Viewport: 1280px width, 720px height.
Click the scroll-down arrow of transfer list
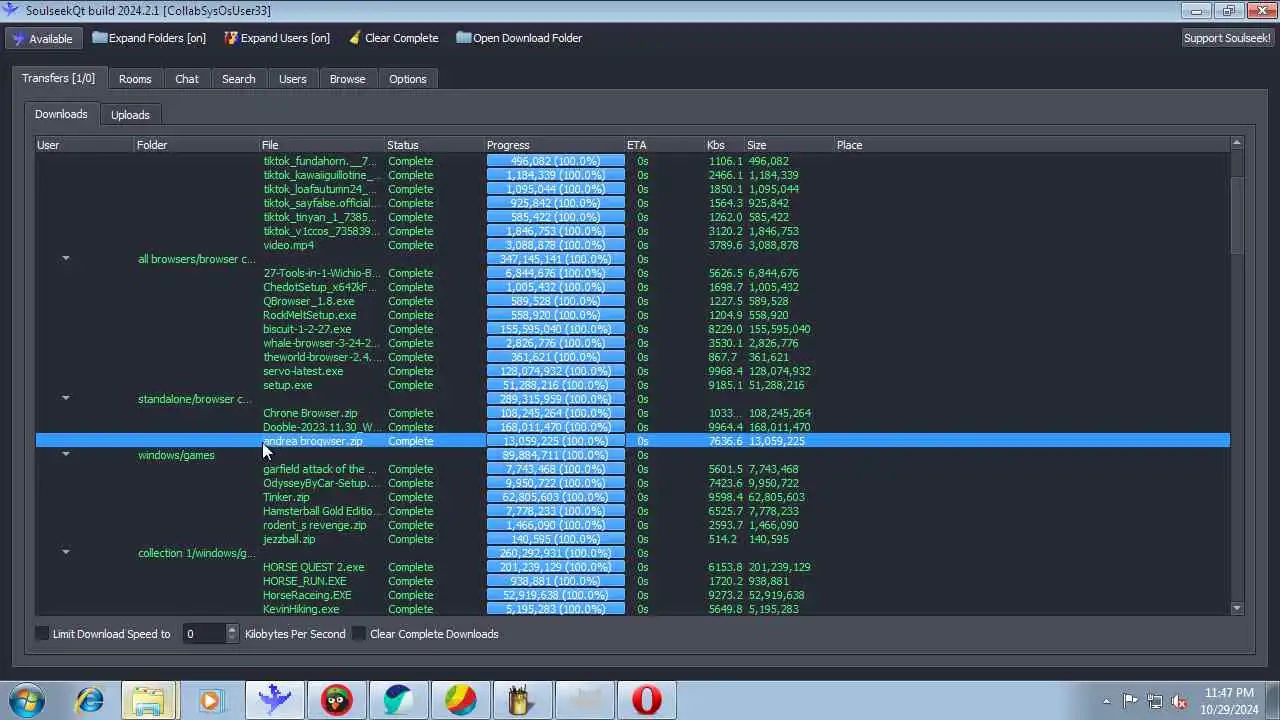coord(1237,608)
